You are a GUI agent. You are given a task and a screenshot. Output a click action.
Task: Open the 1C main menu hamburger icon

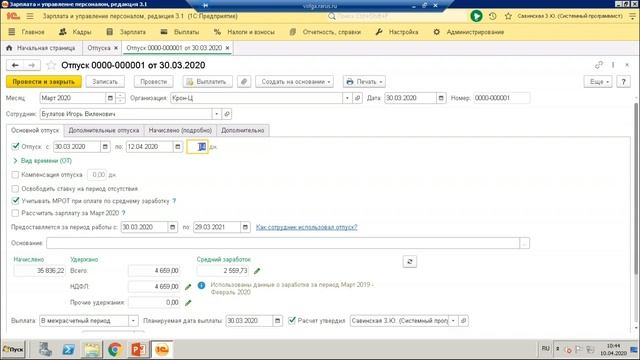pyautogui.click(x=30, y=16)
